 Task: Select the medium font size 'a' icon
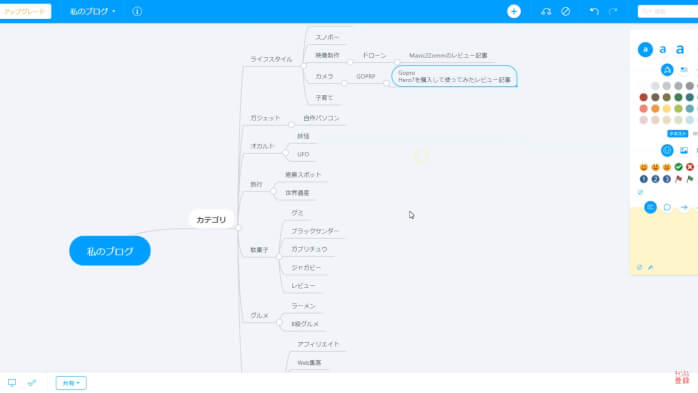pyautogui.click(x=662, y=49)
